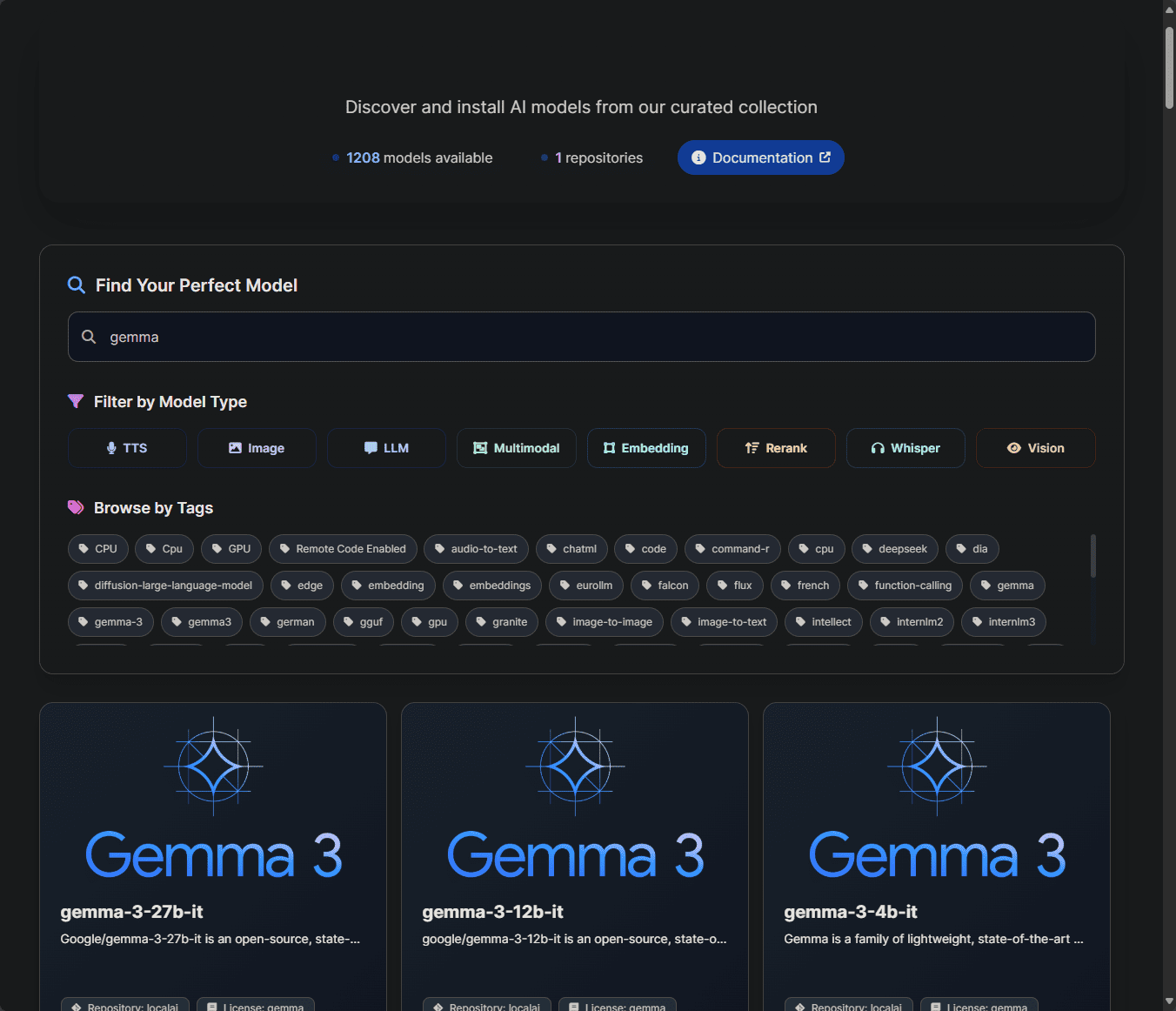
Task: Click the tag list's inner scrollbar
Action: 1092,555
